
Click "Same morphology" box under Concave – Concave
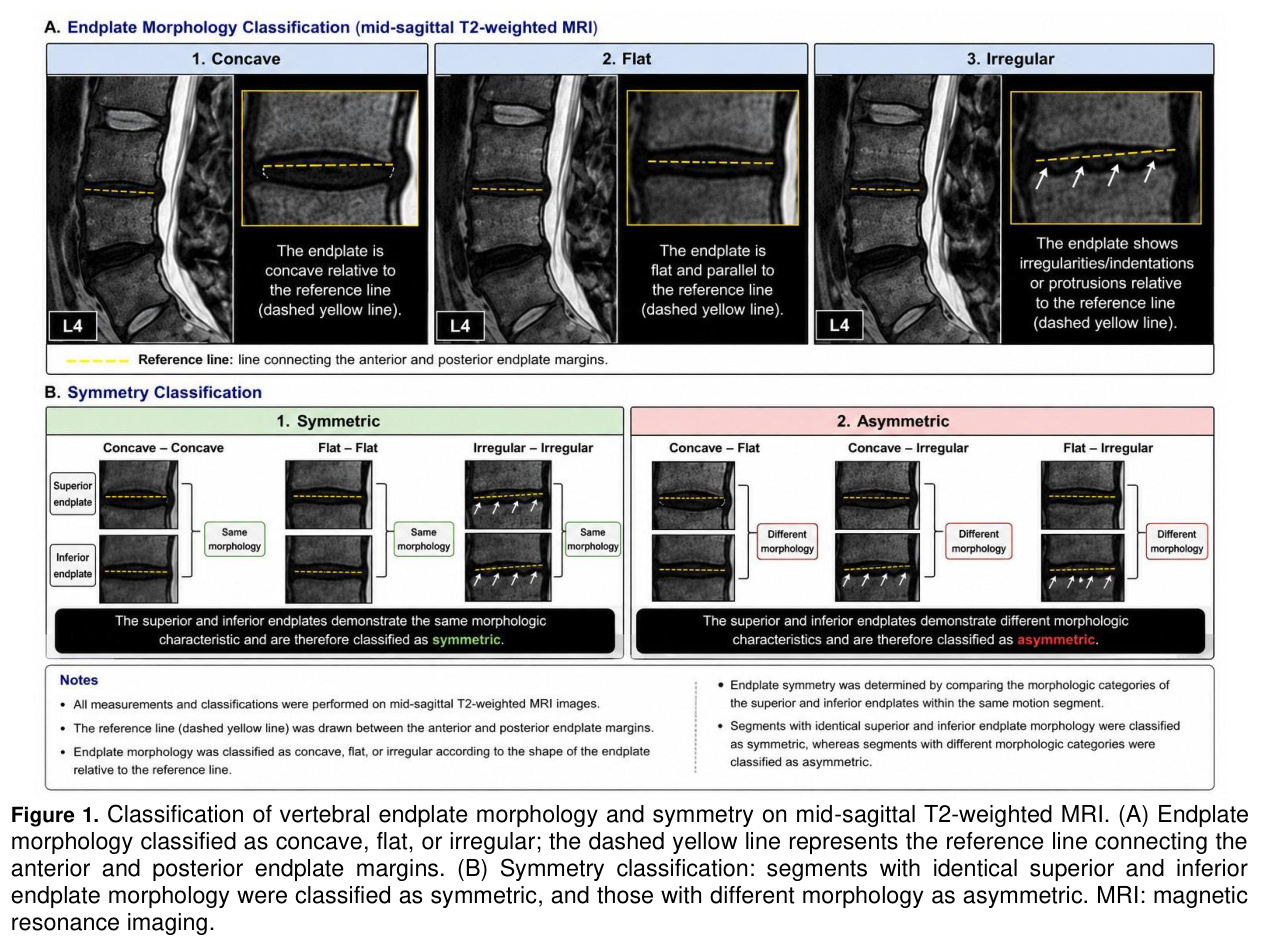click(x=234, y=541)
